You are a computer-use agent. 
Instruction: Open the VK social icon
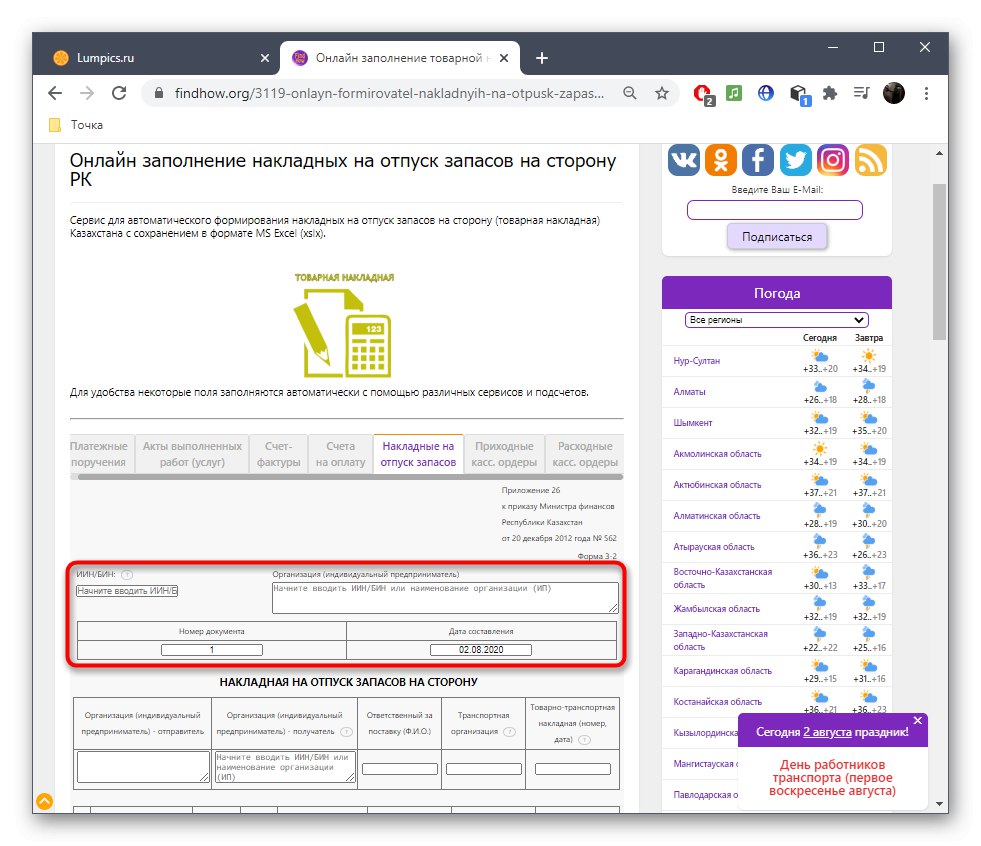pos(683,159)
